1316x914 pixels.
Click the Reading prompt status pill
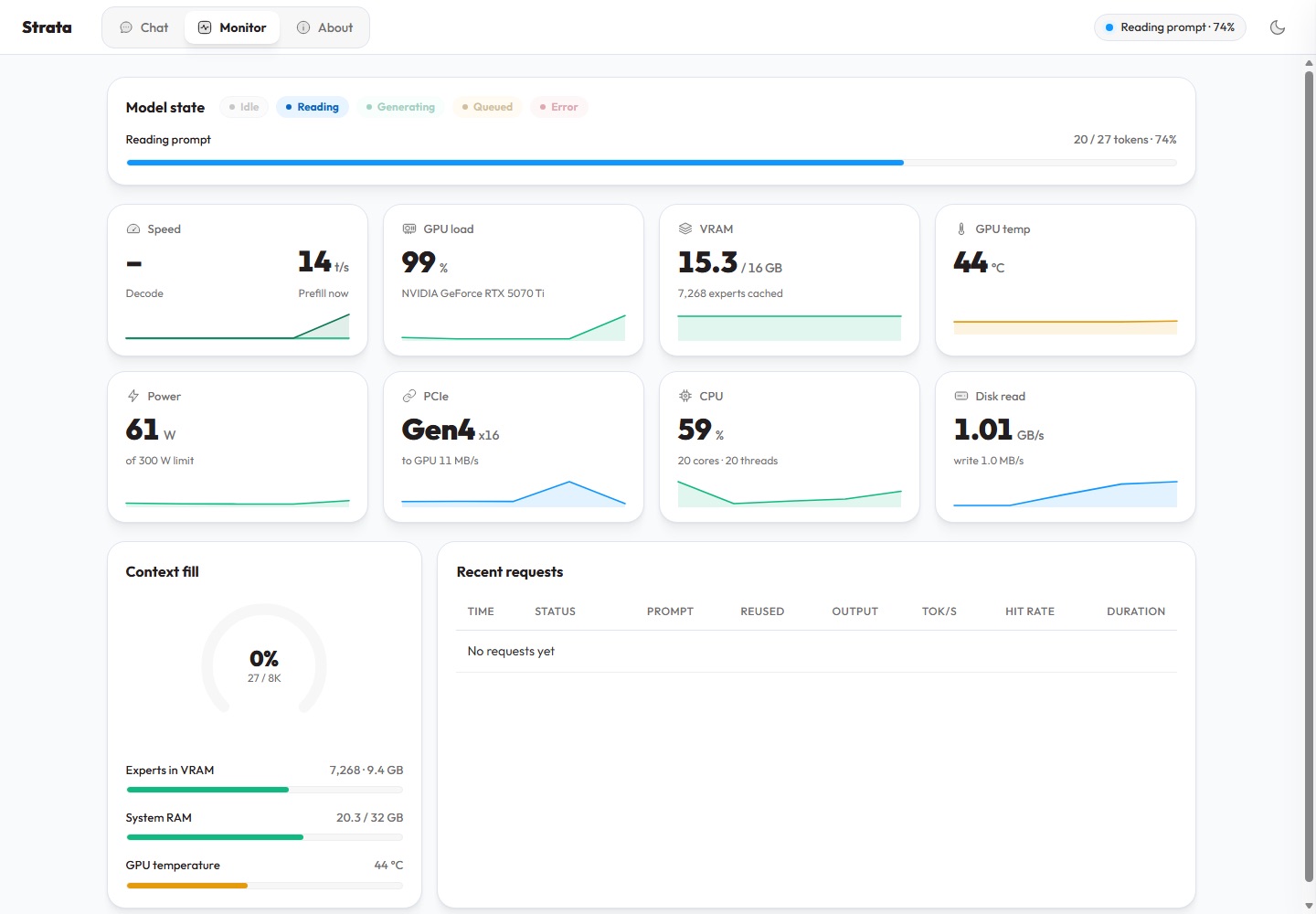pos(1170,27)
